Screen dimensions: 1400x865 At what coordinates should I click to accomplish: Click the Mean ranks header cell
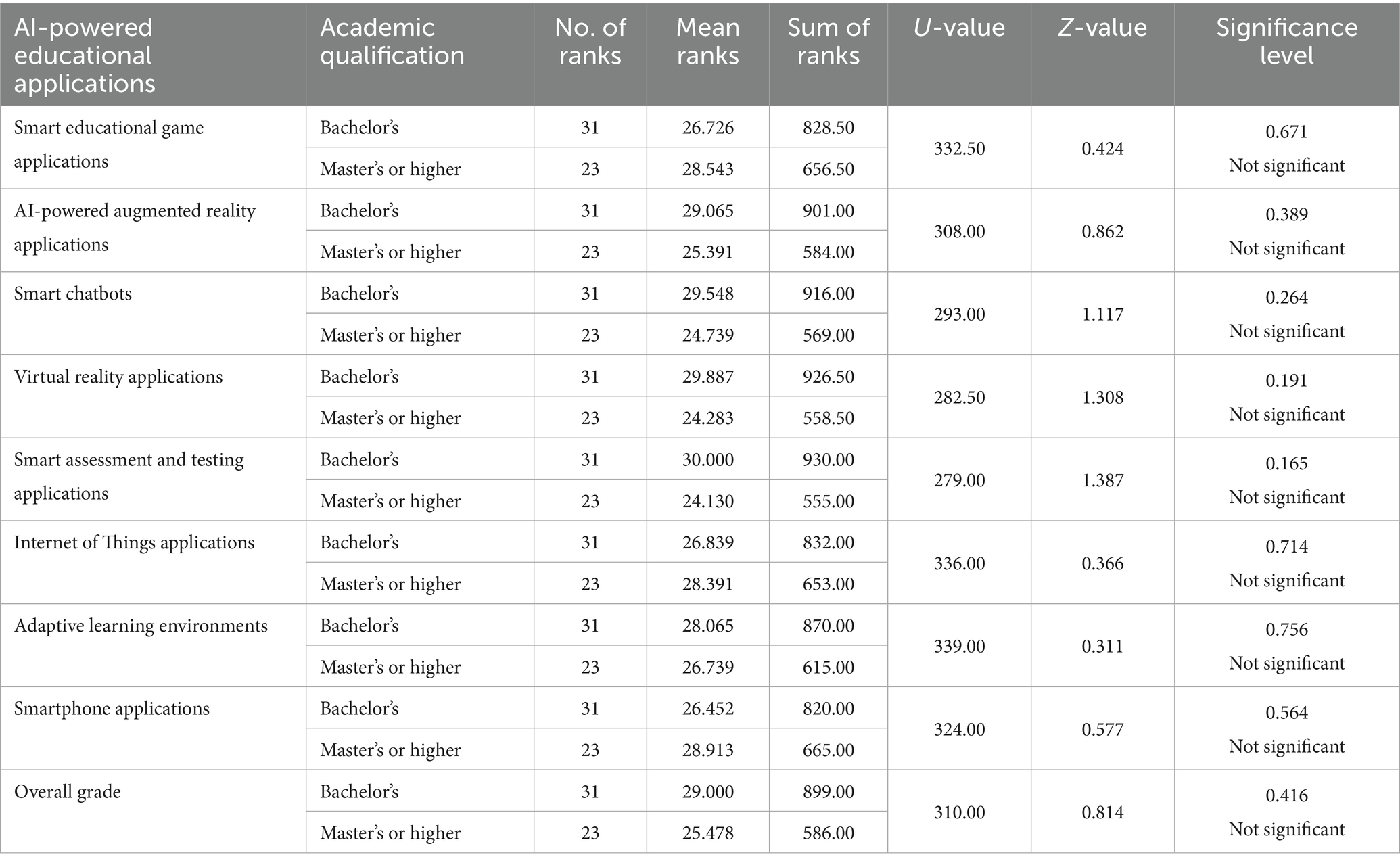707,41
